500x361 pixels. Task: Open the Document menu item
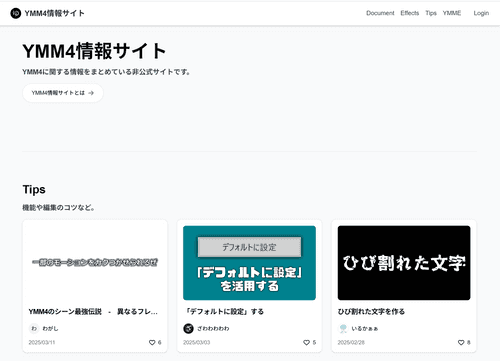point(380,13)
